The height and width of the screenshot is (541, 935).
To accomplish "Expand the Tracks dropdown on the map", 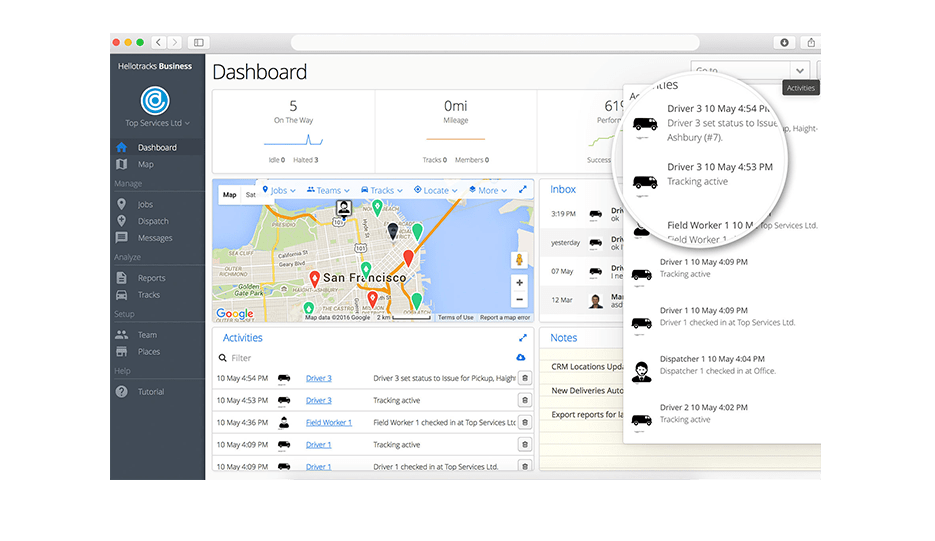I will click(382, 190).
